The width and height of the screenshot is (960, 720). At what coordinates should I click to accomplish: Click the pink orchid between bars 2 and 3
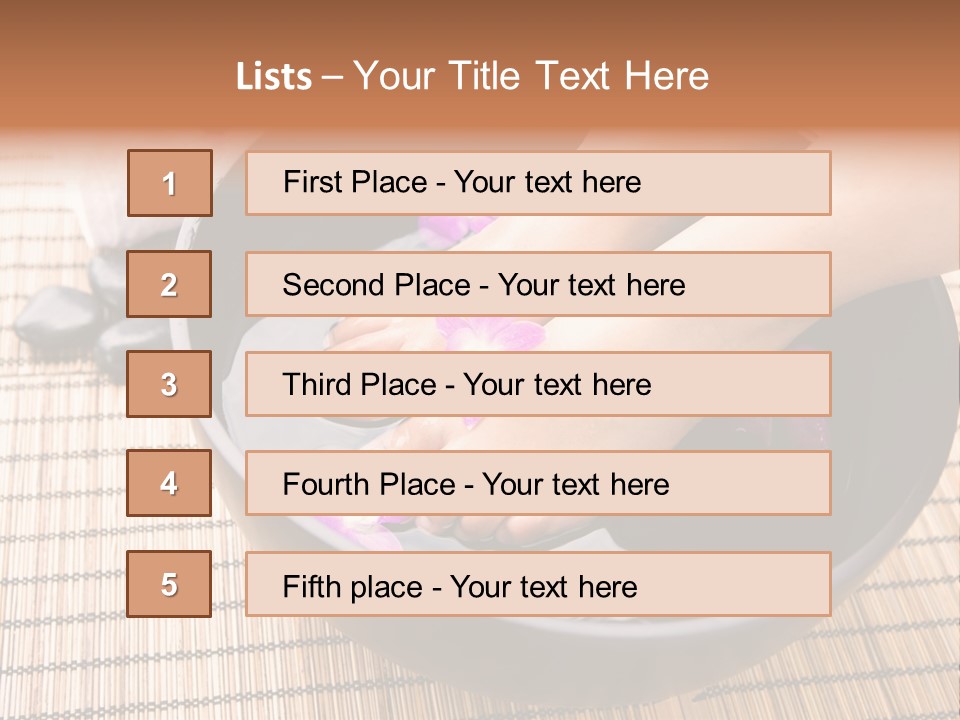[460, 335]
